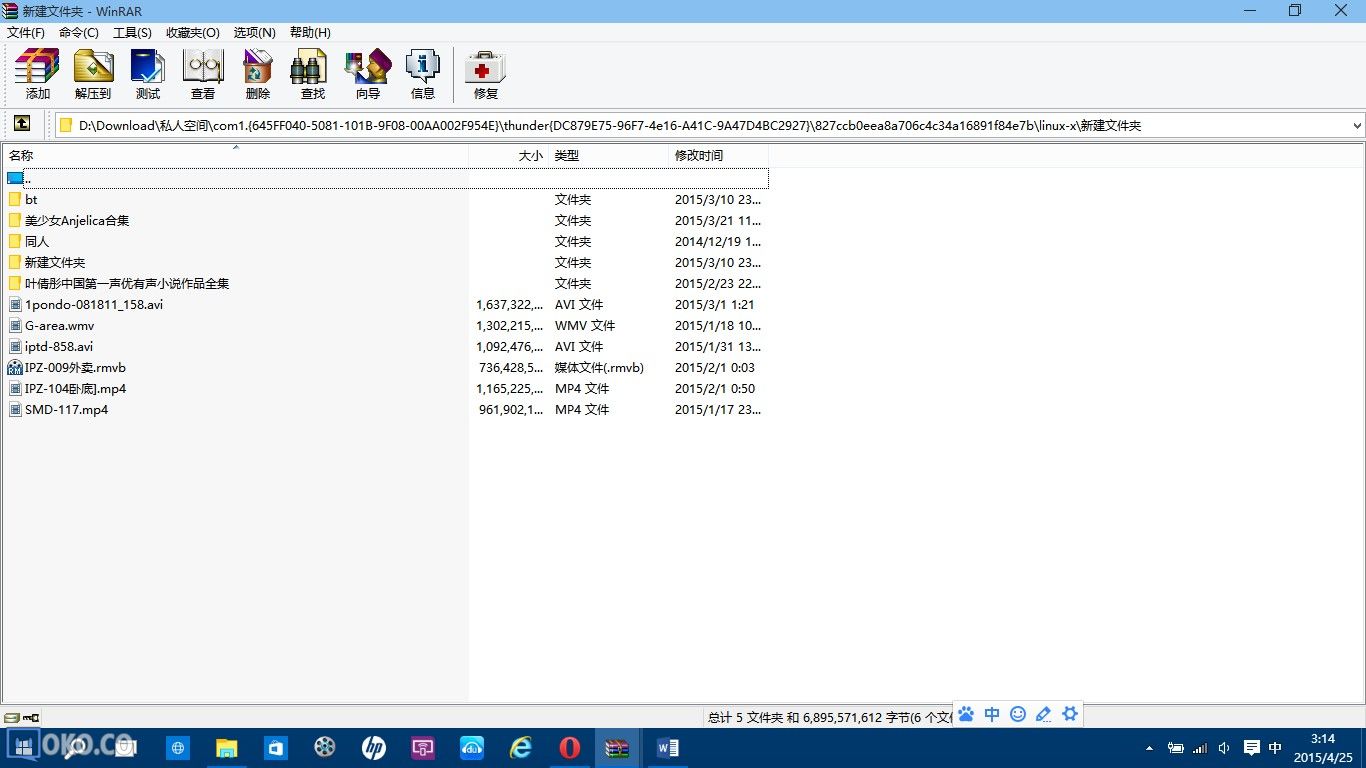Open the Tools (工具) menu
This screenshot has height=768, width=1366.
pos(132,33)
